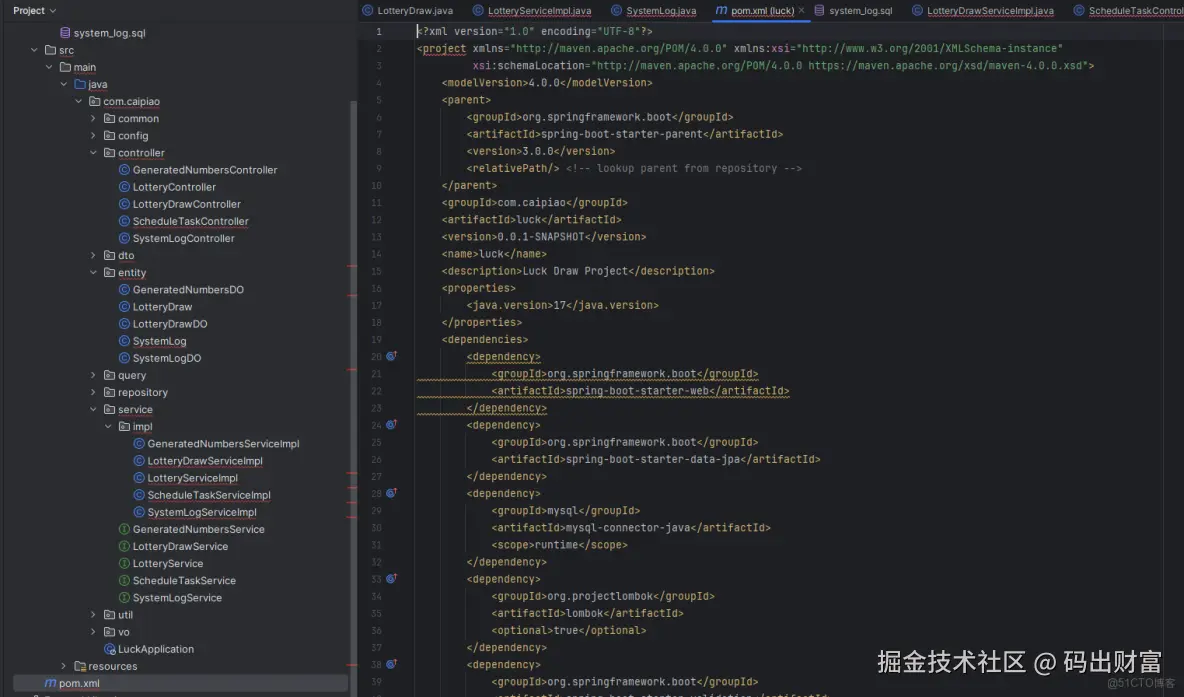Switch to LotteryDrawServiceImpl.java tab

coord(982,11)
